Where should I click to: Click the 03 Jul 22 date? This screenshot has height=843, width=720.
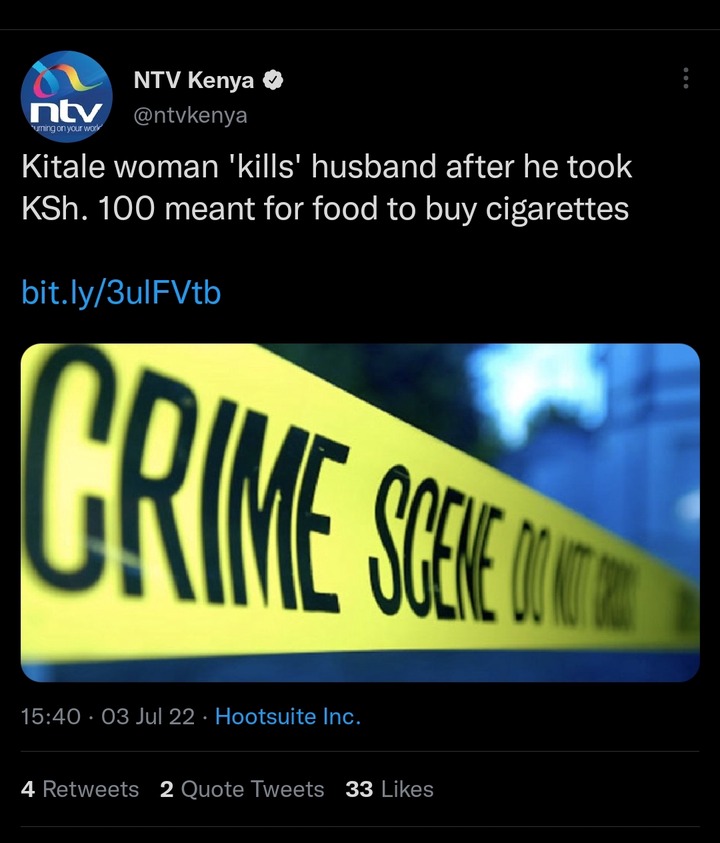tap(148, 716)
